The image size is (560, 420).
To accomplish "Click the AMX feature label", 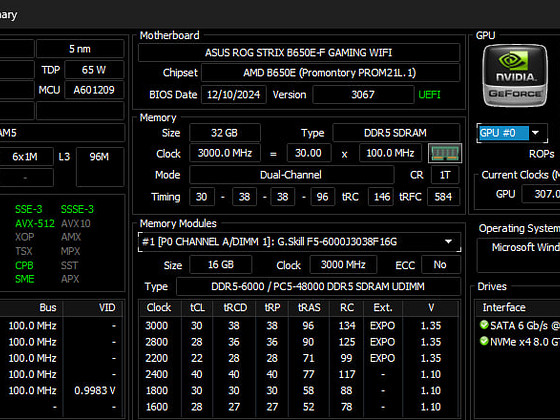I will (x=71, y=237).
